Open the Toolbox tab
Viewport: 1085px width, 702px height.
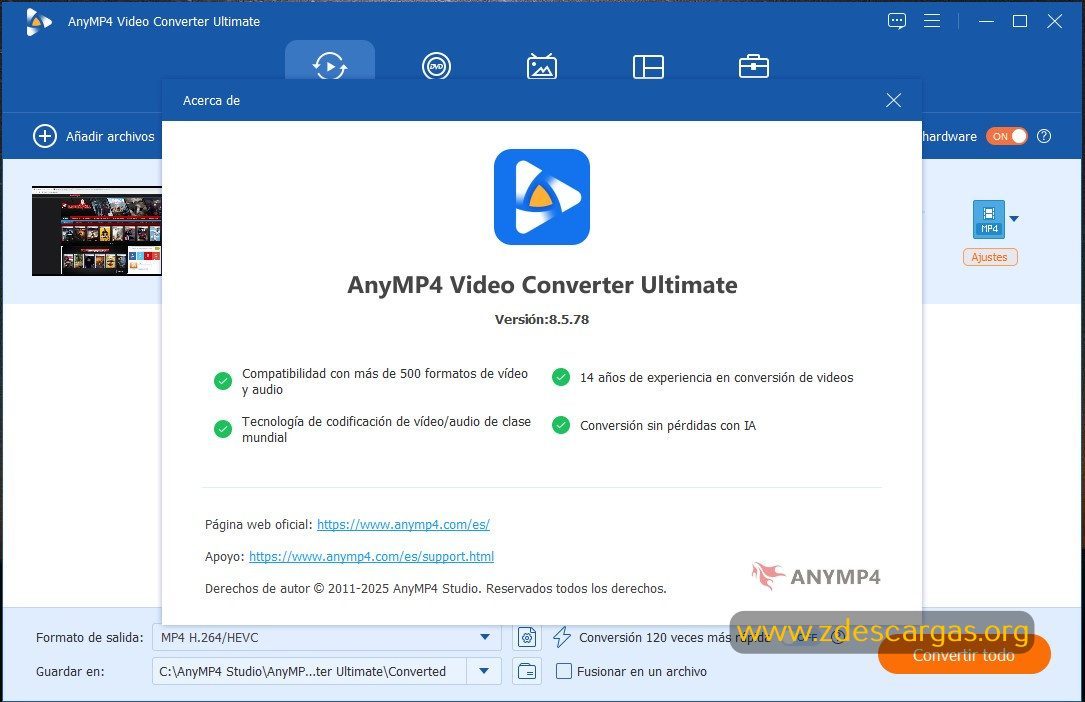point(754,66)
